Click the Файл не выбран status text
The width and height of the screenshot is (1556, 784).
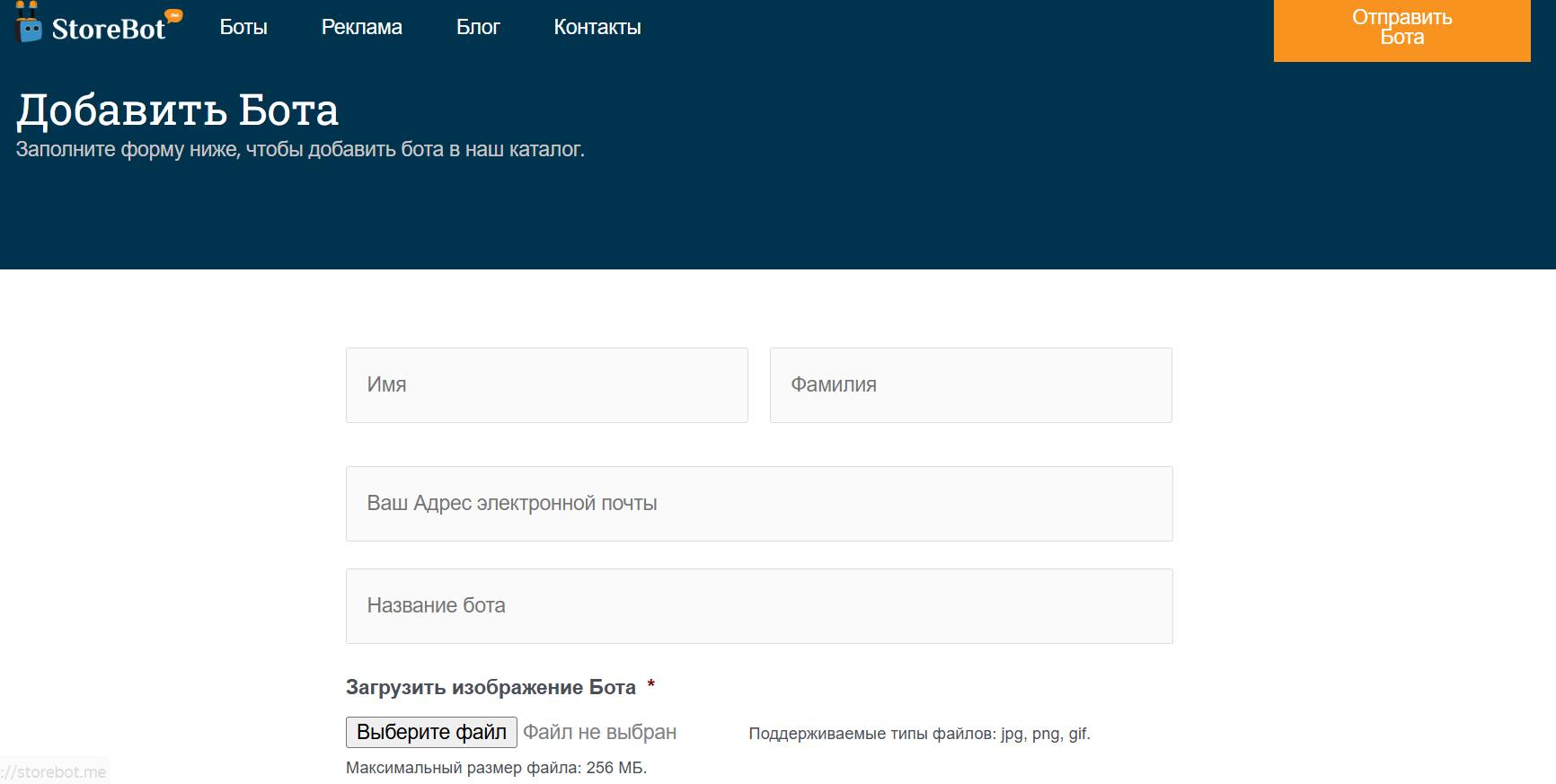599,733
